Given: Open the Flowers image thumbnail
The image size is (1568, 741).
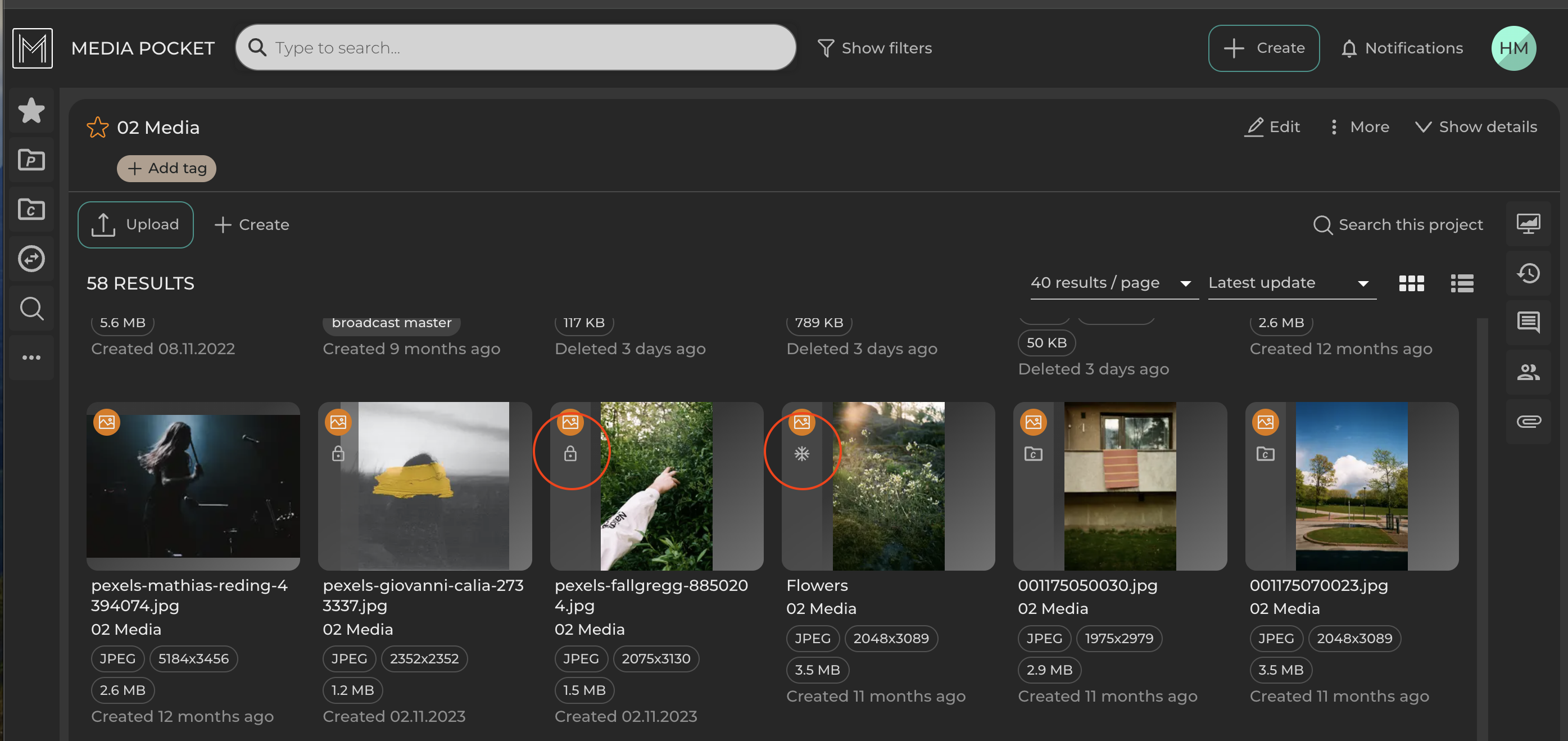Looking at the screenshot, I should pos(888,486).
